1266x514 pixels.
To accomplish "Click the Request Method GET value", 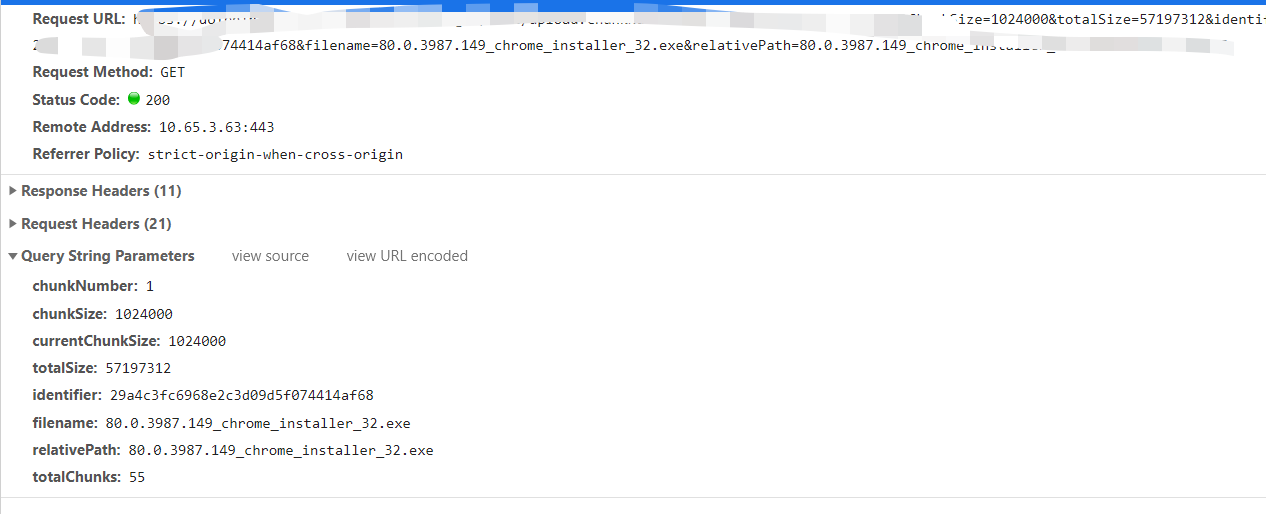I will click(173, 72).
